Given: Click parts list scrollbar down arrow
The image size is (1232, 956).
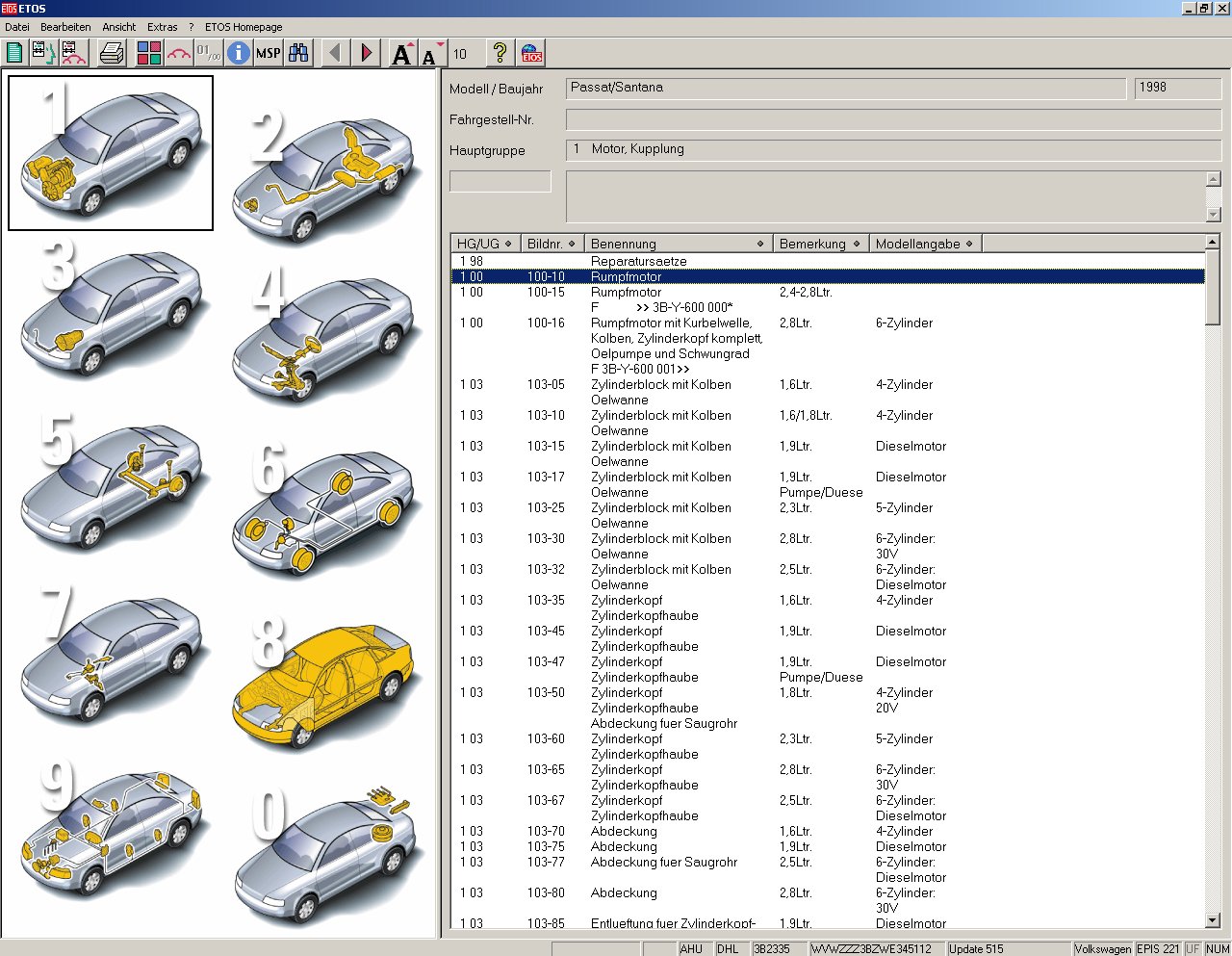Looking at the screenshot, I should (x=1213, y=920).
